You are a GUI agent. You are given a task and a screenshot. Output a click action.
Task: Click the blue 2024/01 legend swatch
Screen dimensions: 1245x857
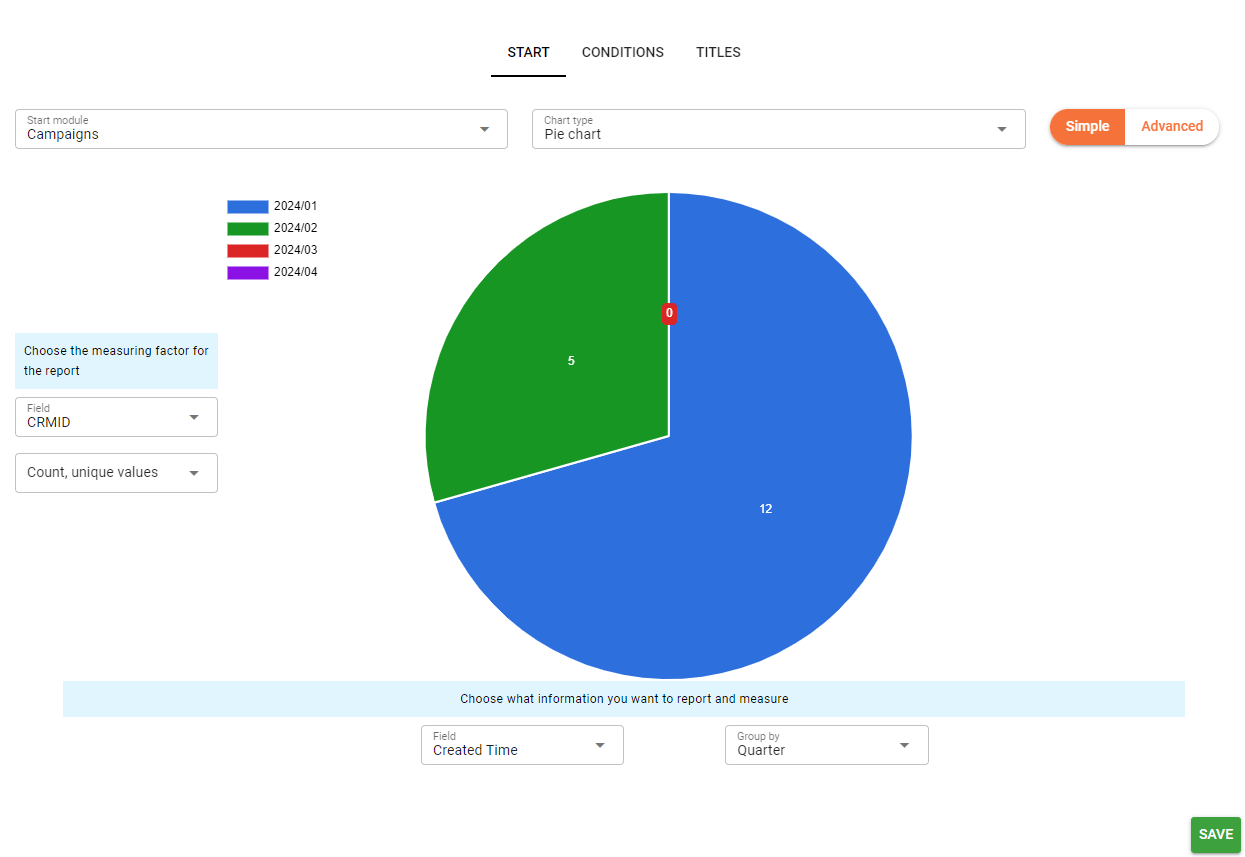[x=247, y=205]
